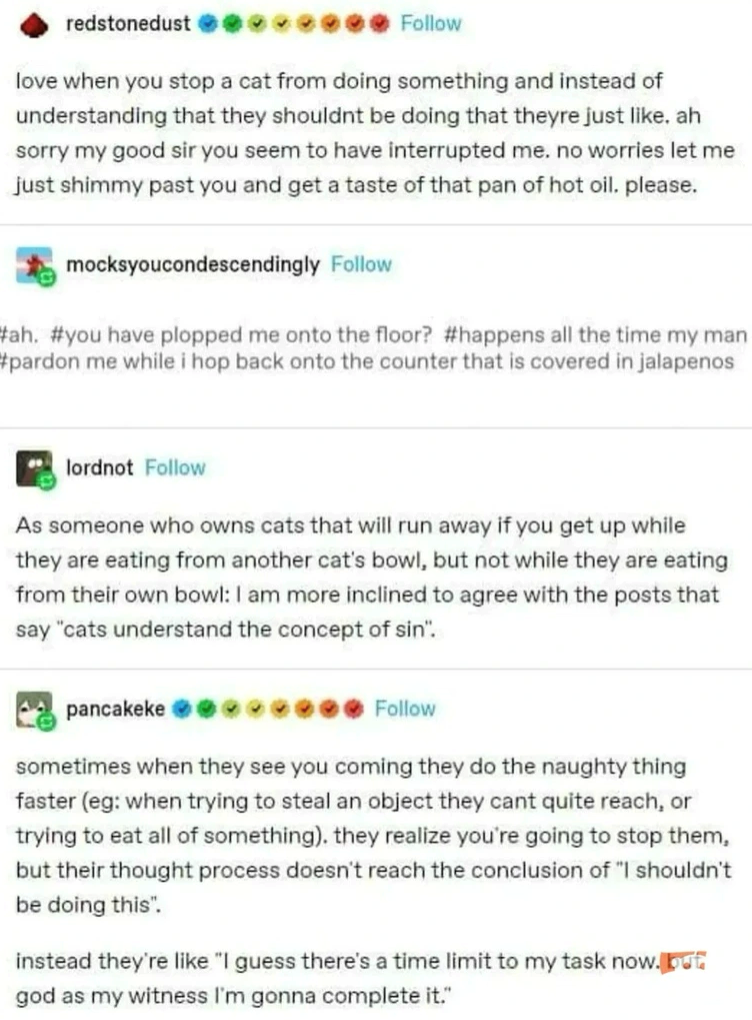Viewport: 752px width, 1020px height.
Task: Open the redstonedust username link
Action: pyautogui.click(x=128, y=23)
